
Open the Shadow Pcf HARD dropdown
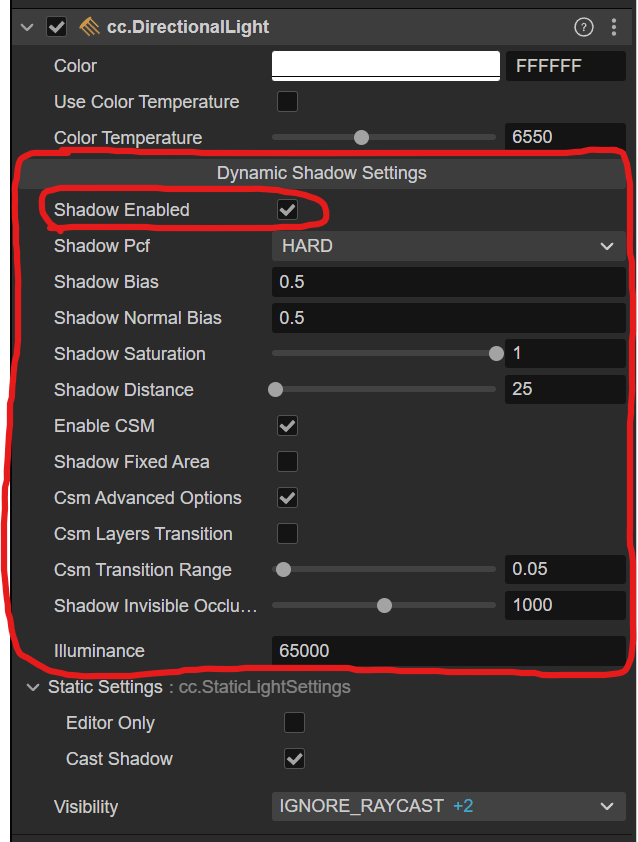click(x=448, y=246)
